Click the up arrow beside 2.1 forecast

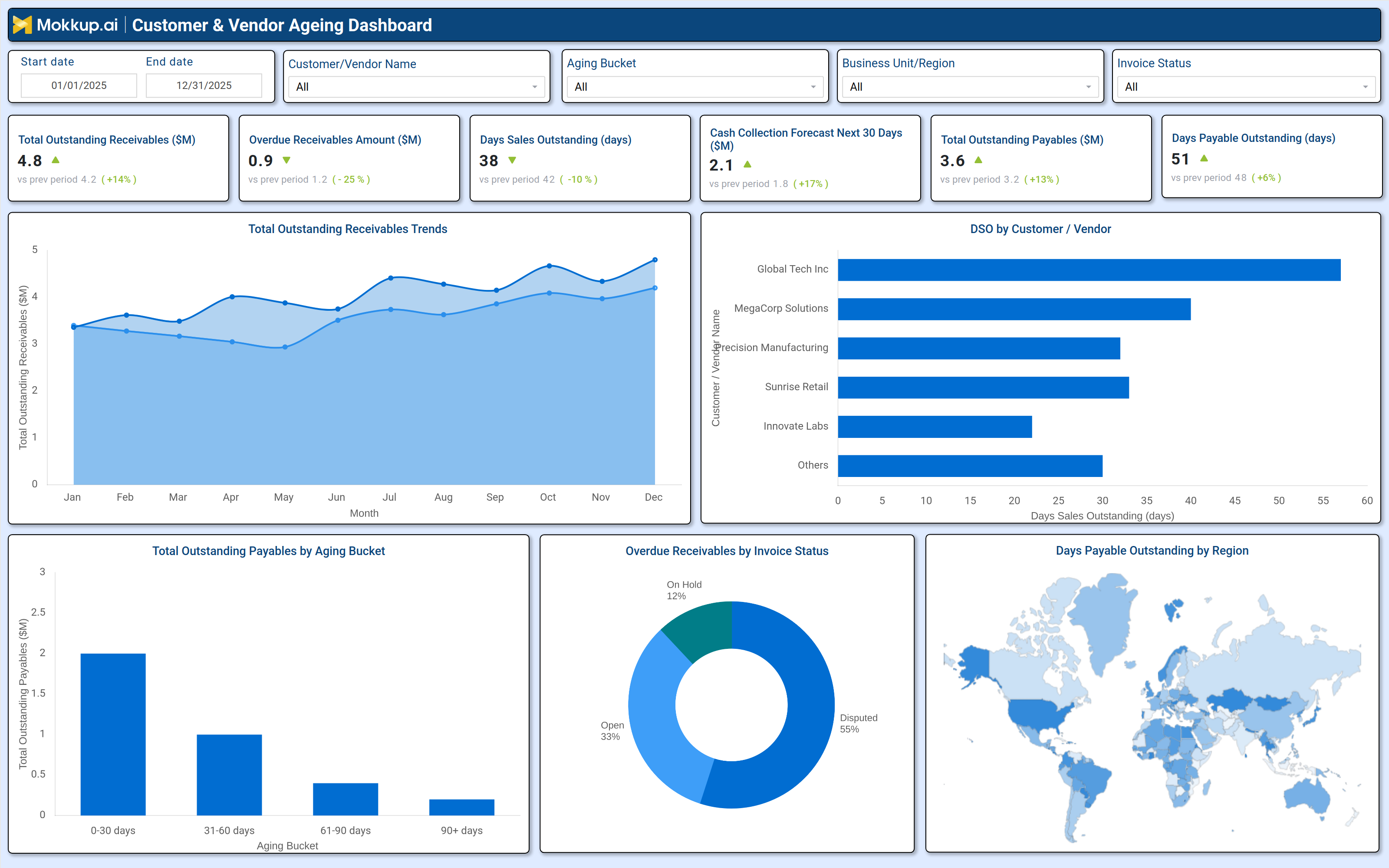point(747,164)
